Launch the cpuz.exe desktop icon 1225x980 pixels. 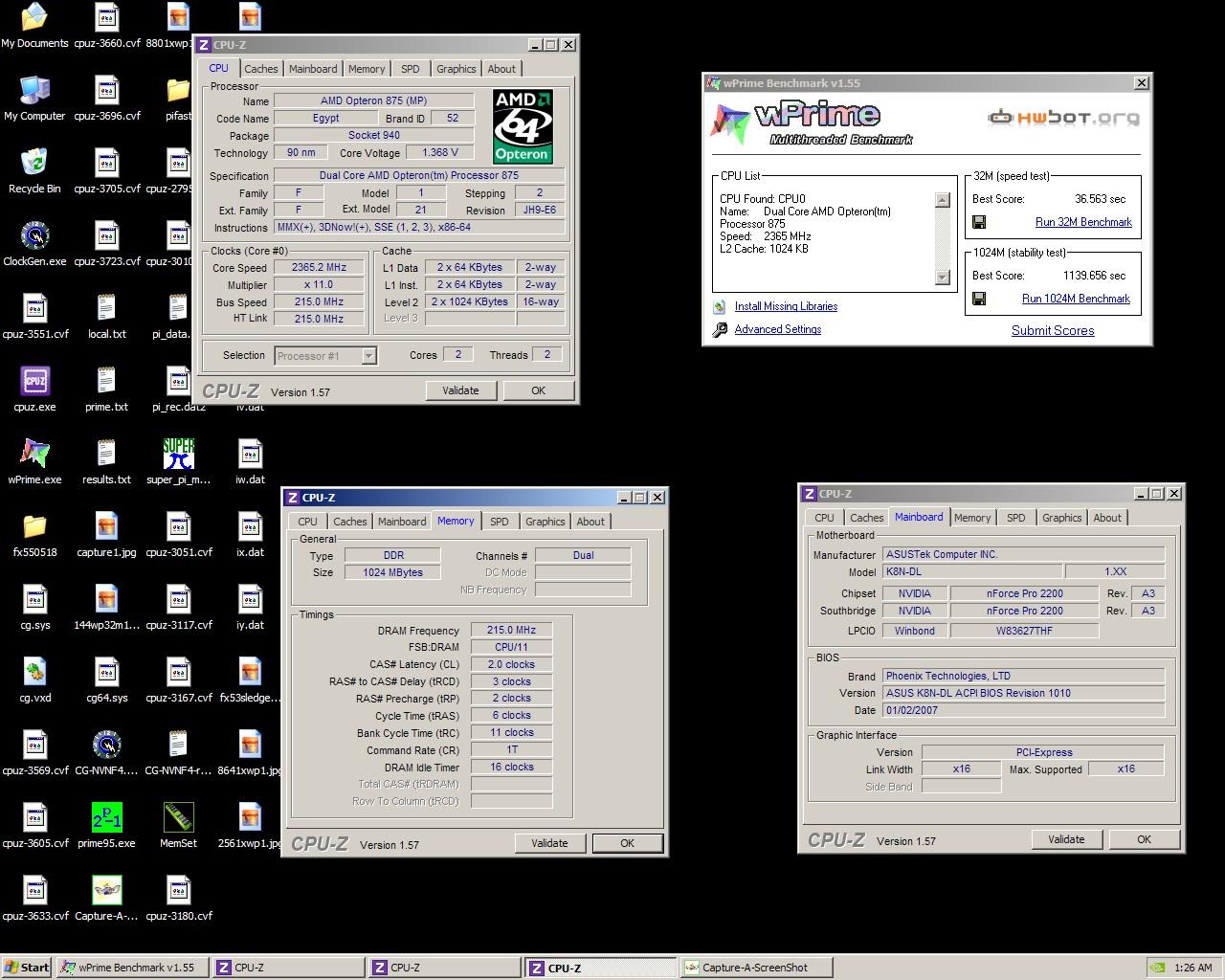point(34,389)
